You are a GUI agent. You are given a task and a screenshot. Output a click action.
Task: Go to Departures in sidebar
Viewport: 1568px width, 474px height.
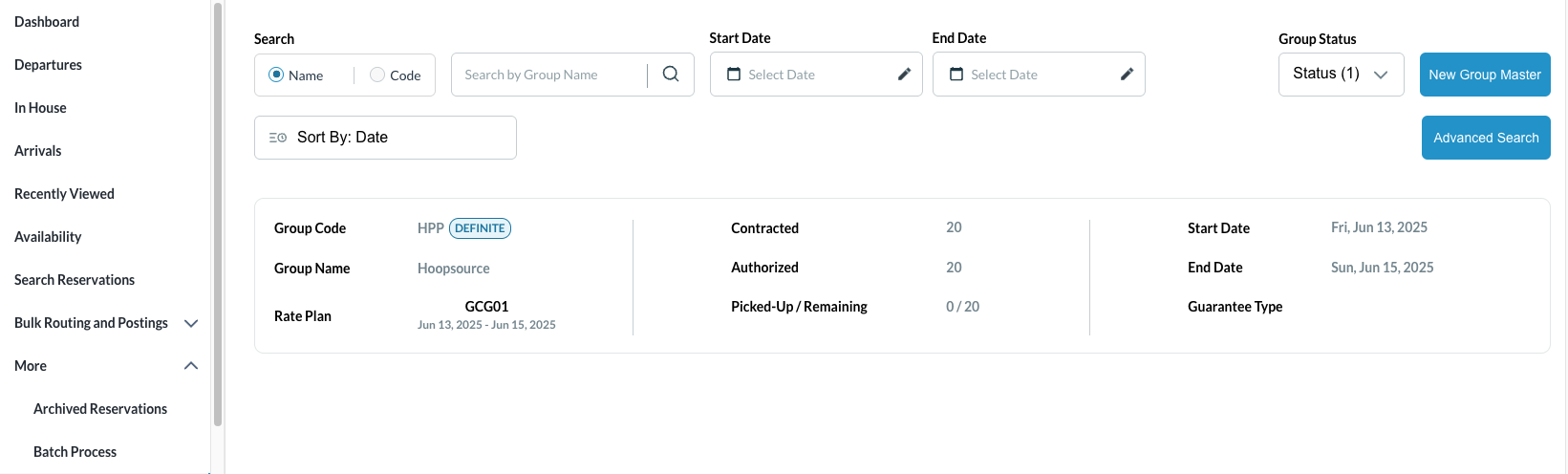point(48,65)
